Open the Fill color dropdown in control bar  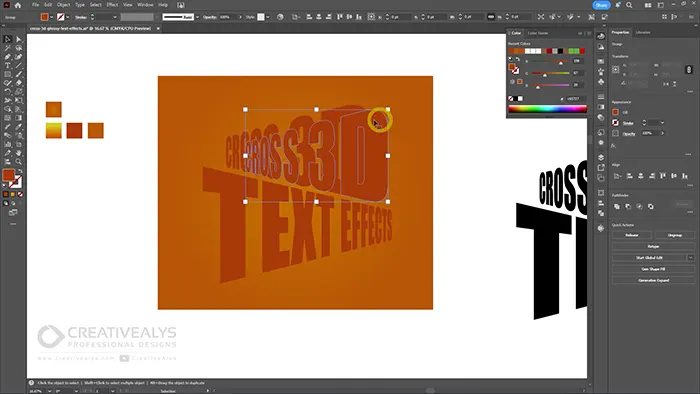coord(51,17)
